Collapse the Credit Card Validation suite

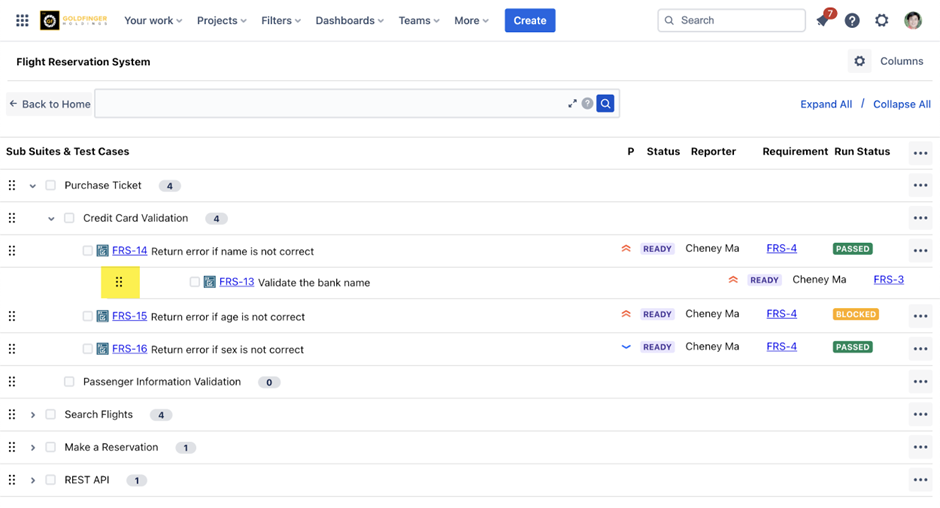pyautogui.click(x=51, y=218)
